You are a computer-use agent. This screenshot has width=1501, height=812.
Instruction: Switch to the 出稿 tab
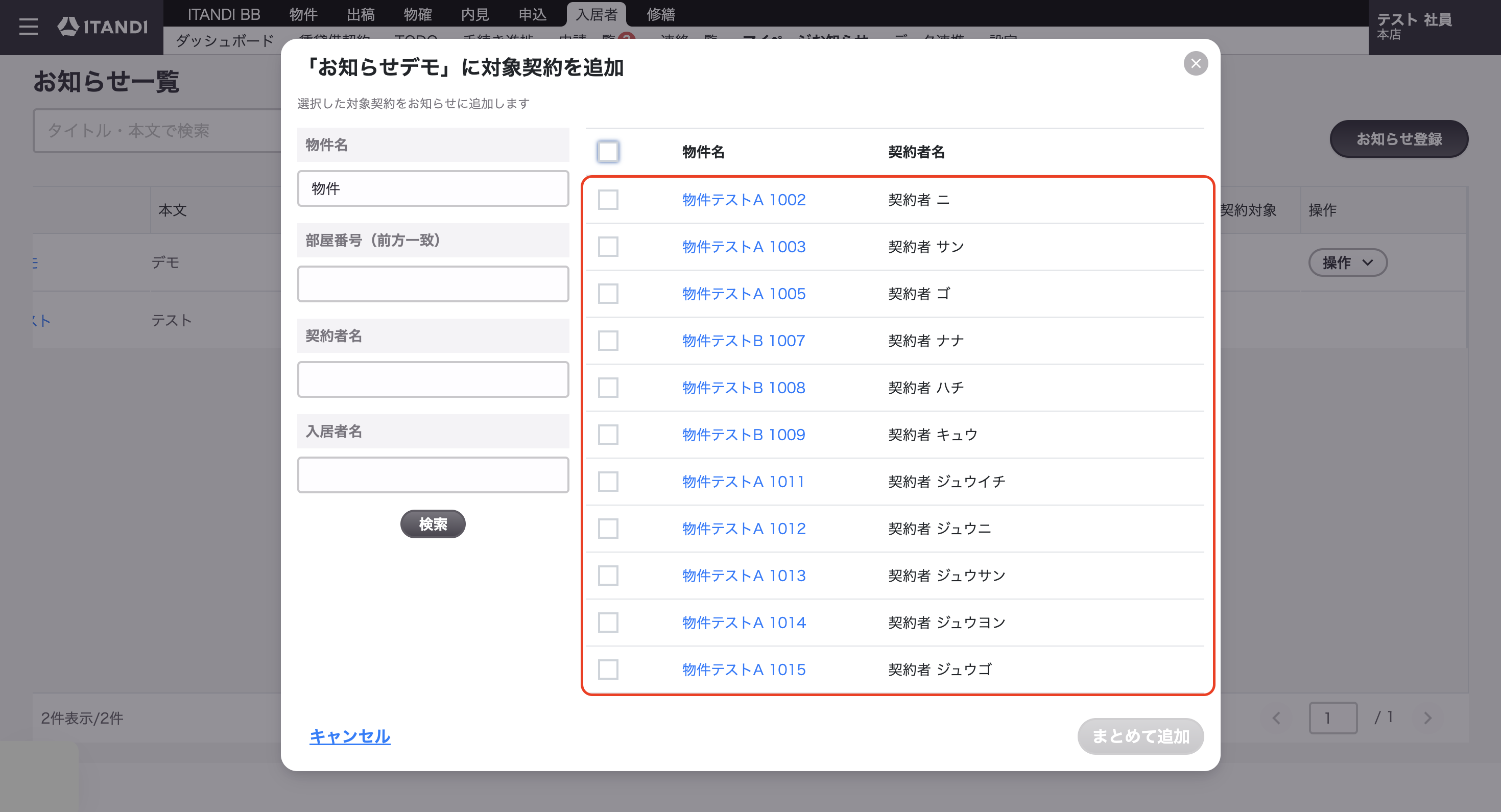(361, 14)
